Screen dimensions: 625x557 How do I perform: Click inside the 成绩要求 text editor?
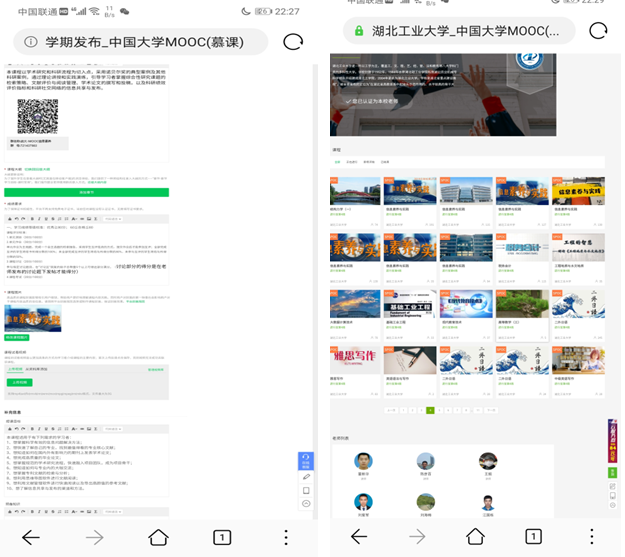[x=86, y=254]
